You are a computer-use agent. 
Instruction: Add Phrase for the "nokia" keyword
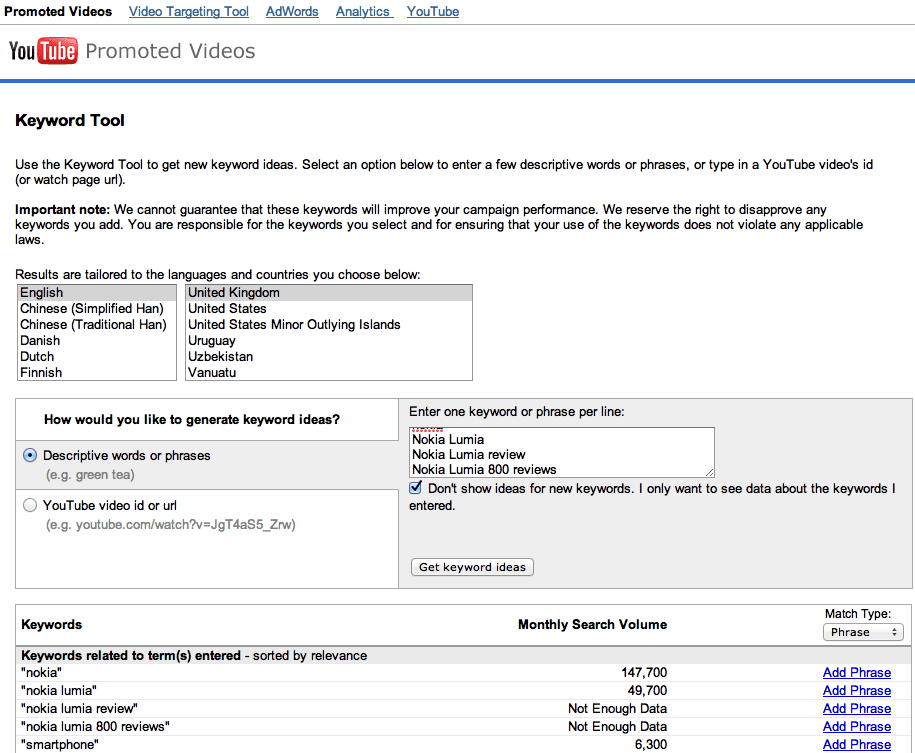click(x=856, y=673)
